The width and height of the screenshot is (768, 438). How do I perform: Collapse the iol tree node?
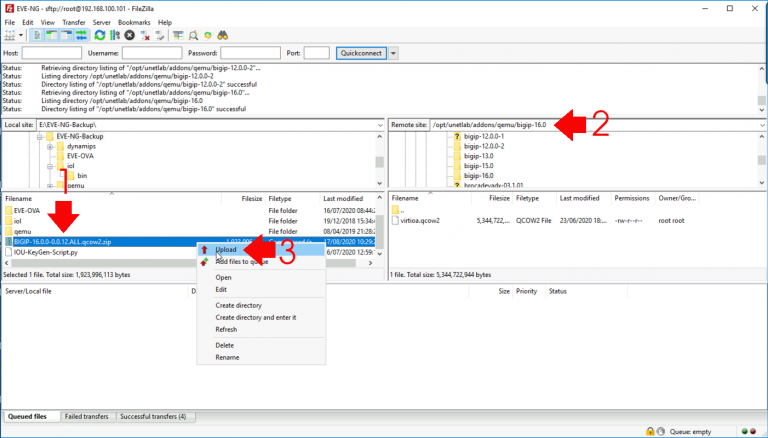coord(50,166)
